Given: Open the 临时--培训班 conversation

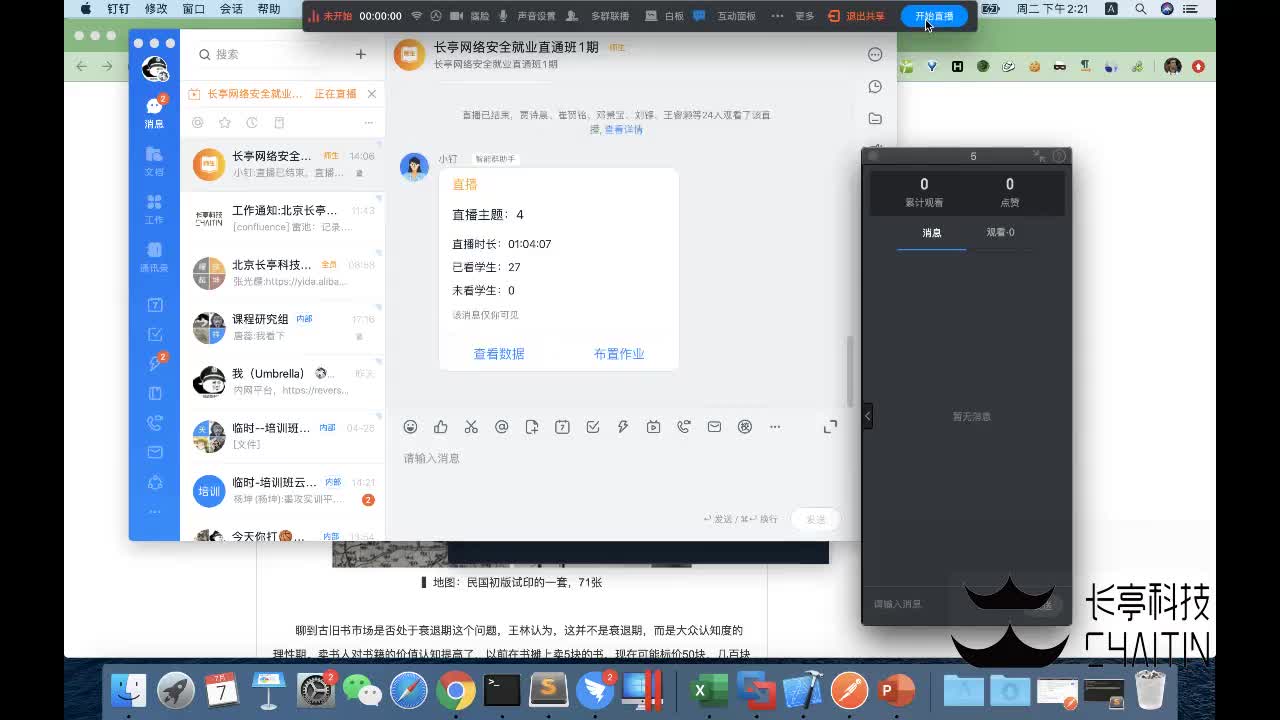Looking at the screenshot, I should tap(282, 436).
